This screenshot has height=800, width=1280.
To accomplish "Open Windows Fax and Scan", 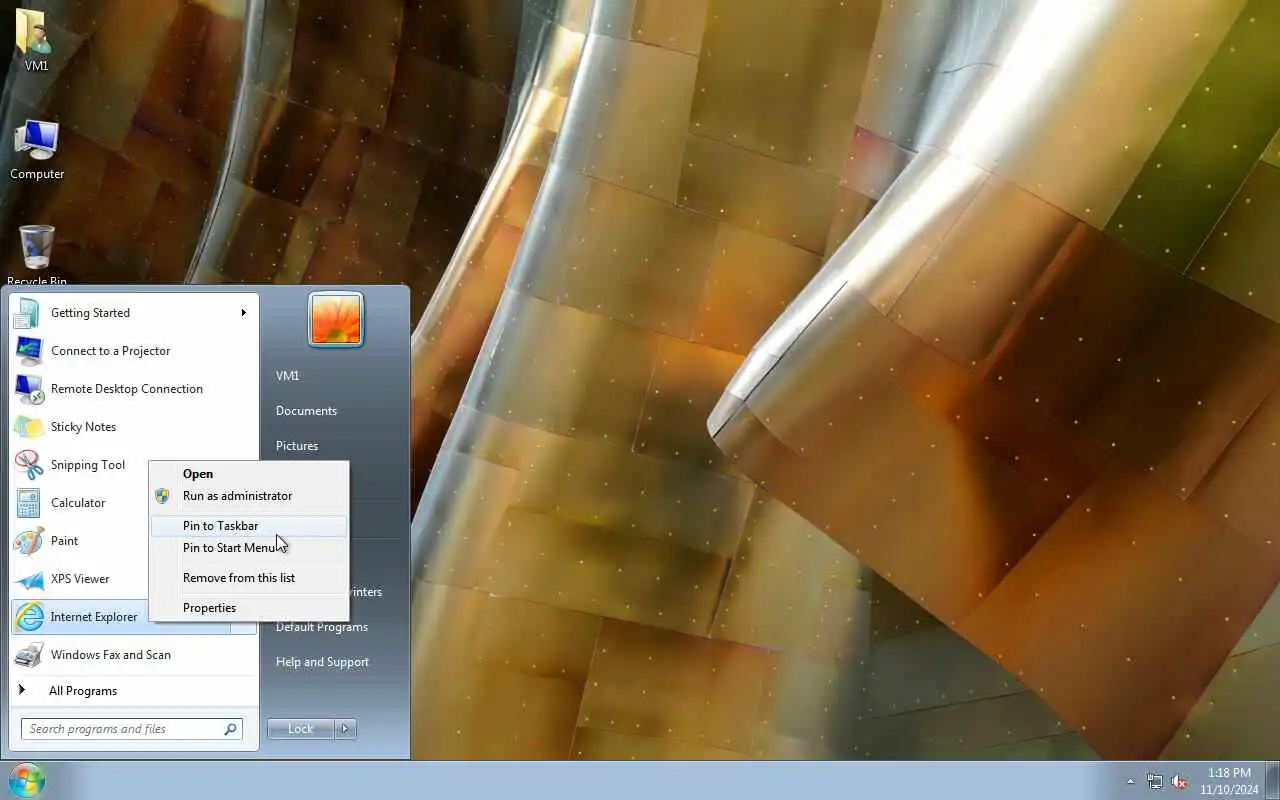I will point(134,655).
